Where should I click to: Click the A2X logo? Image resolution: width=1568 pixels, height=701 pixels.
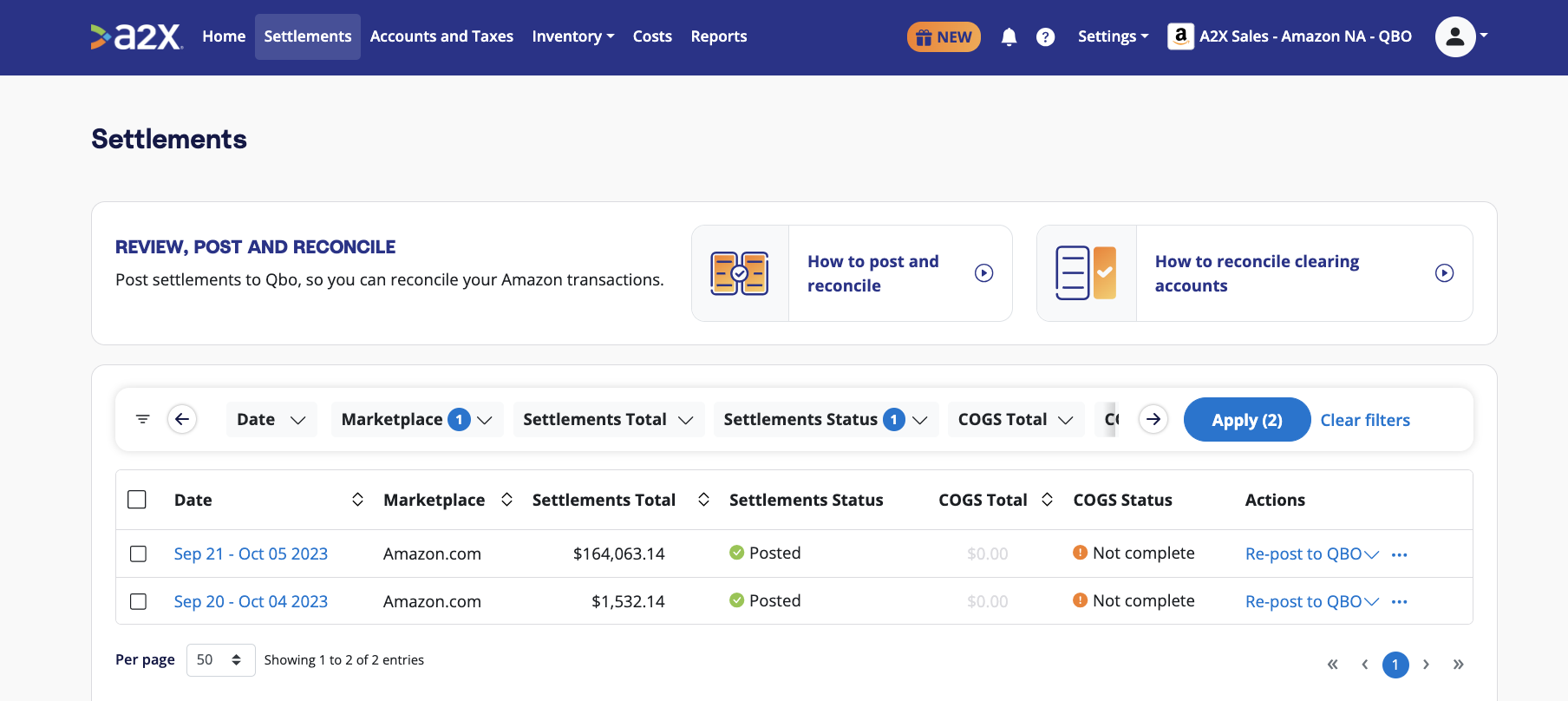(x=136, y=36)
